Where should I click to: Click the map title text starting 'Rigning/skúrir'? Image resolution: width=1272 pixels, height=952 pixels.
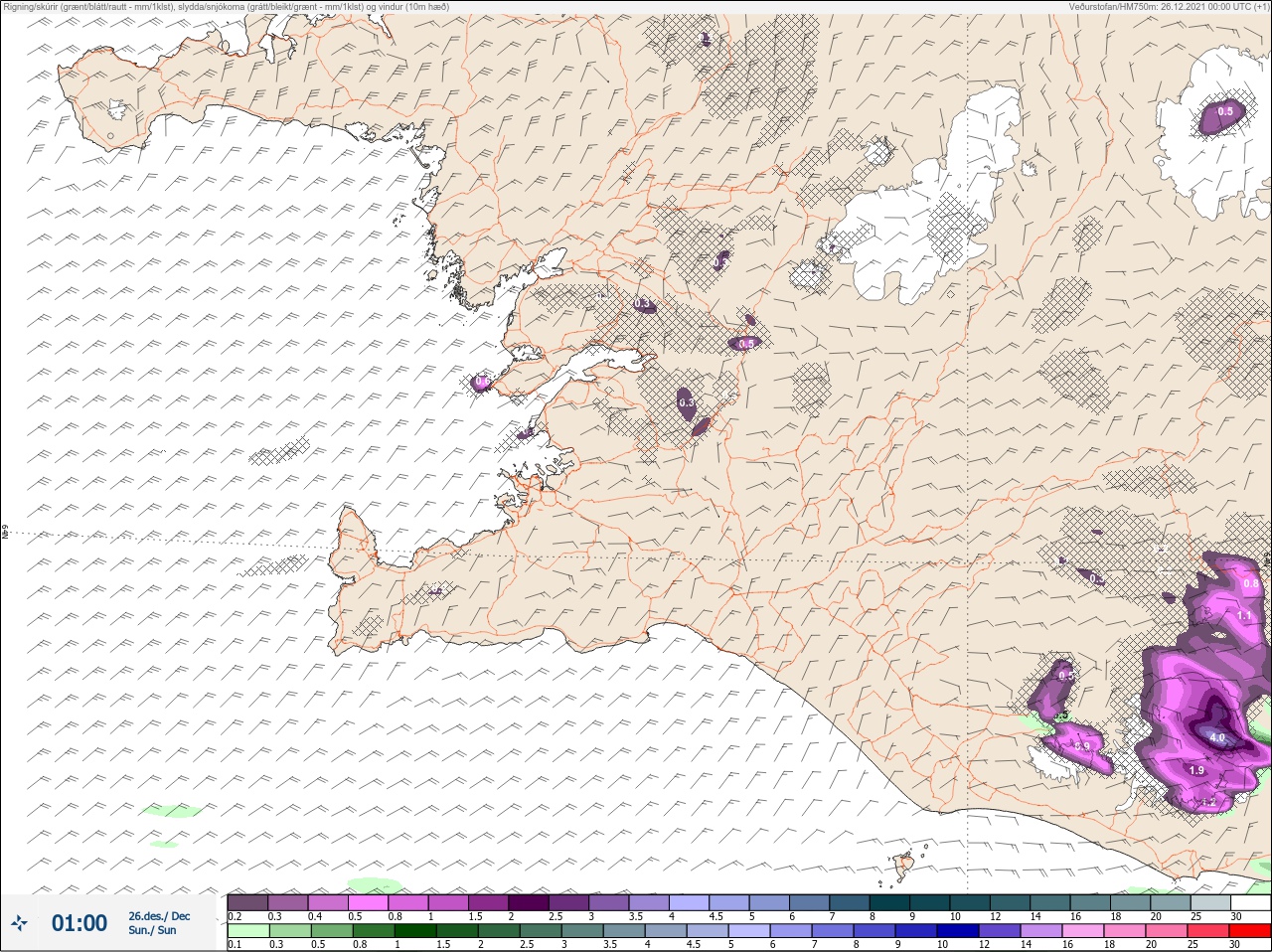(x=227, y=7)
